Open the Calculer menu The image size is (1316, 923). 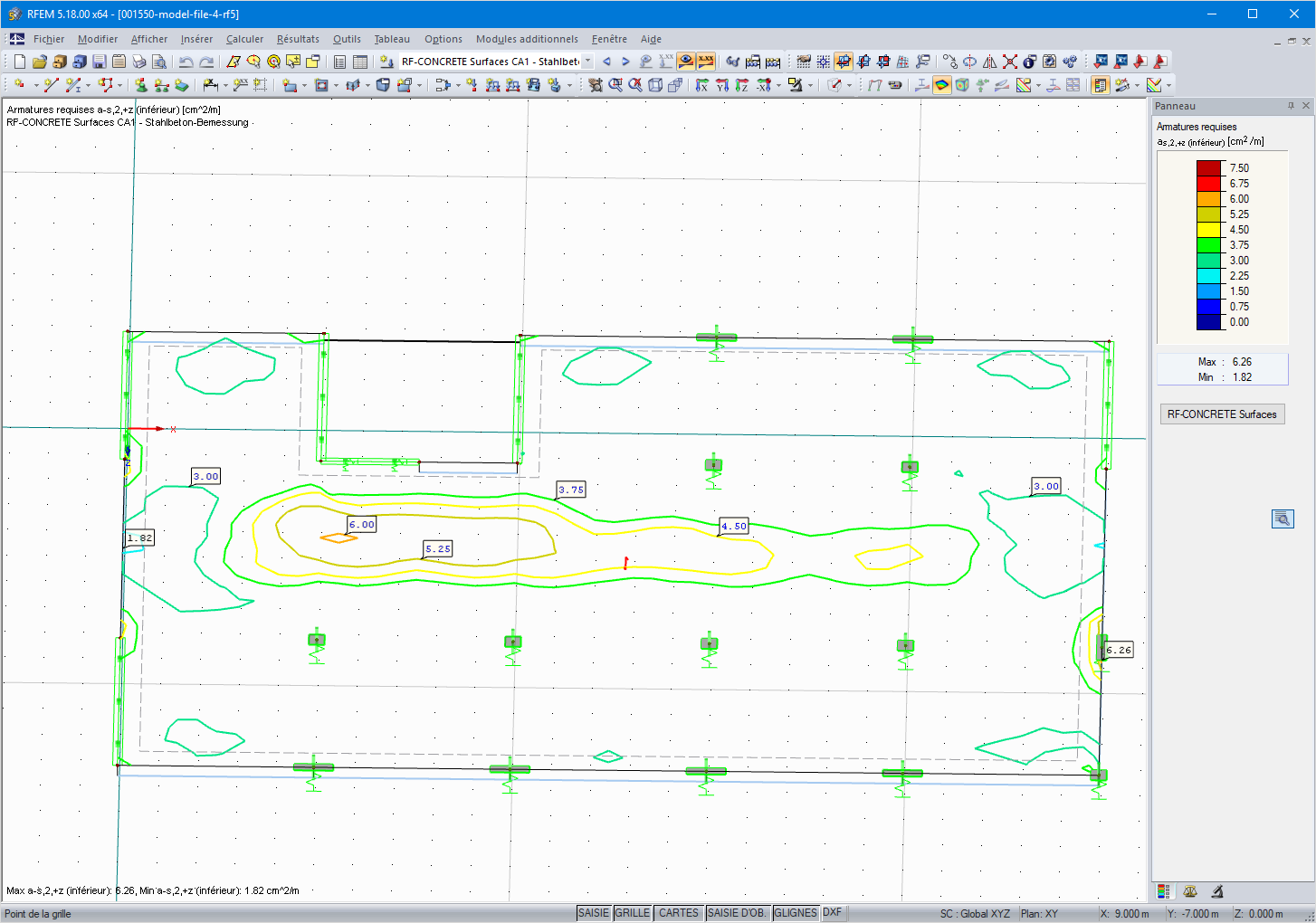[244, 39]
